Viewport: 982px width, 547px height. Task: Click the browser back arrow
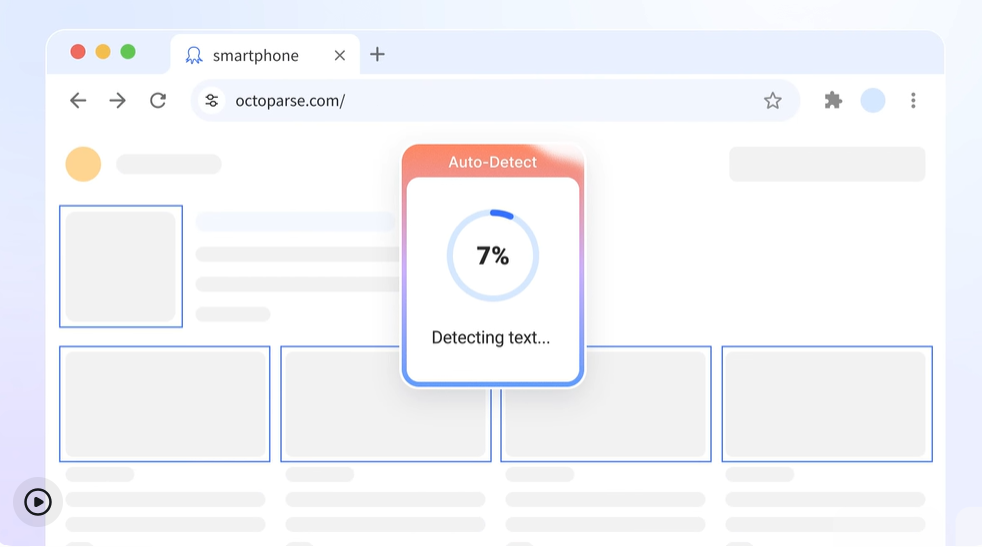point(78,100)
